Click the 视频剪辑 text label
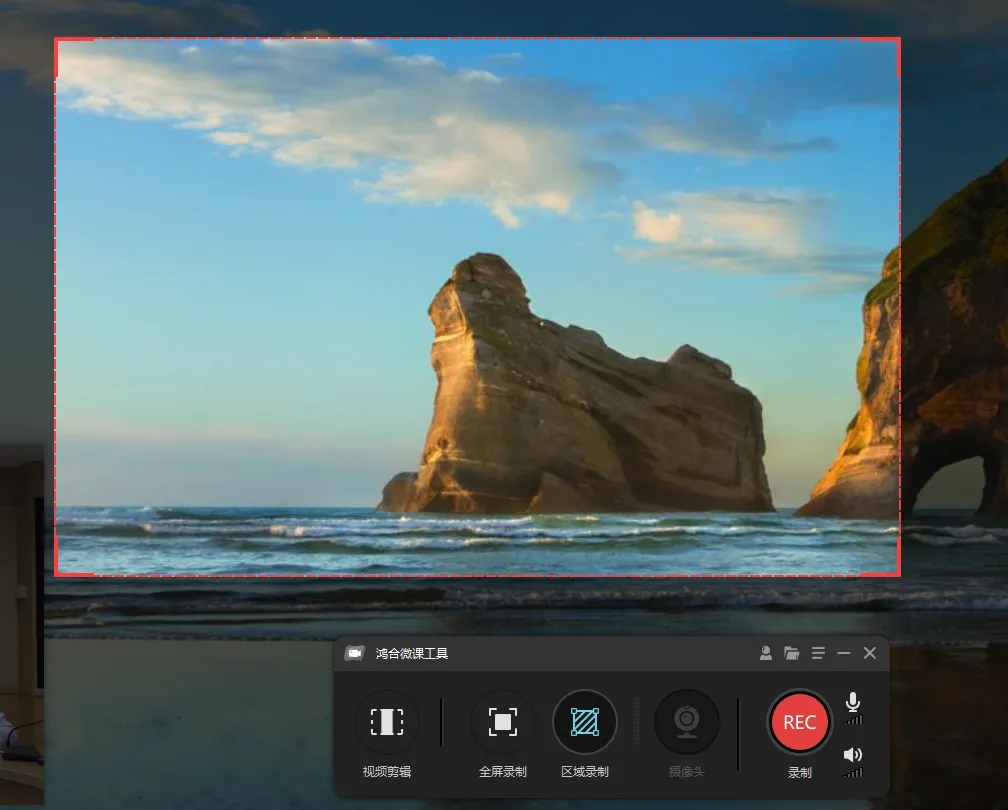1008x810 pixels. (x=386, y=771)
